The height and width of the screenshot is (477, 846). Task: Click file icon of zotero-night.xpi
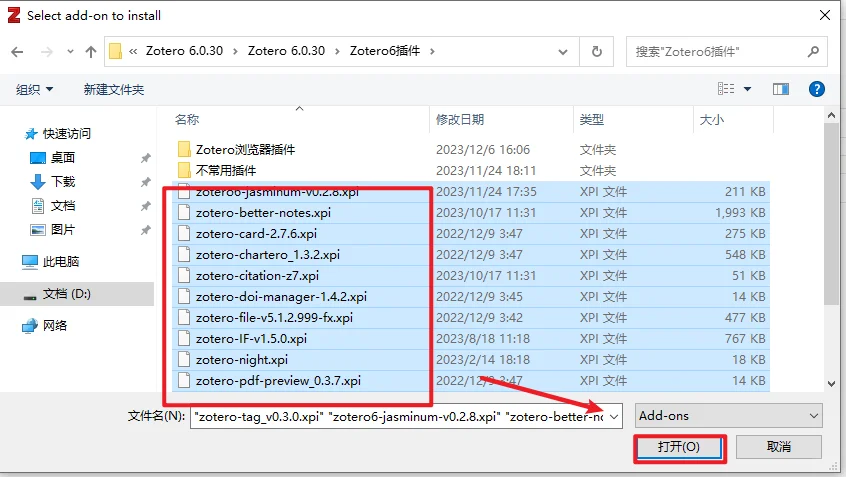tap(184, 360)
